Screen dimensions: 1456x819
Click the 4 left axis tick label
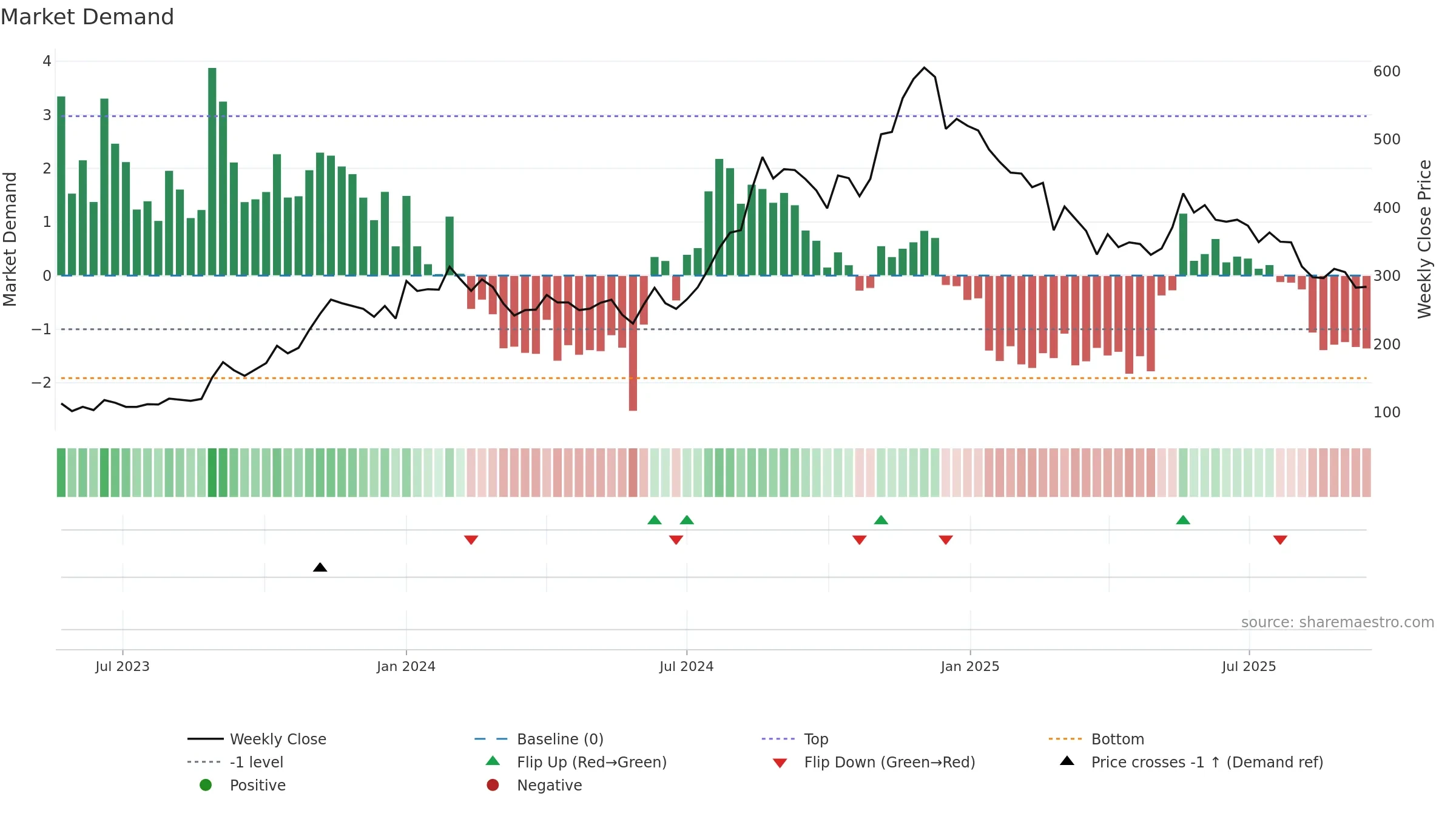tap(47, 61)
